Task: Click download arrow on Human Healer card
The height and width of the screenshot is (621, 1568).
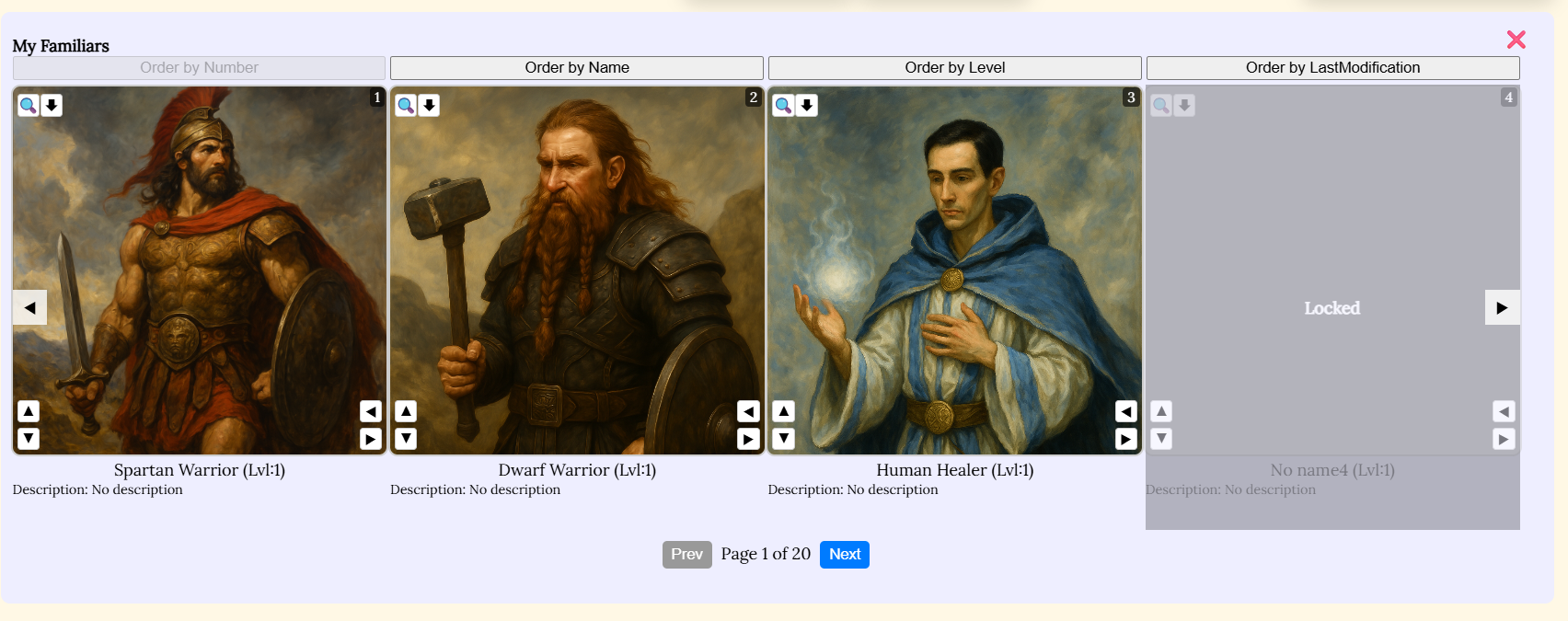Action: click(x=807, y=106)
